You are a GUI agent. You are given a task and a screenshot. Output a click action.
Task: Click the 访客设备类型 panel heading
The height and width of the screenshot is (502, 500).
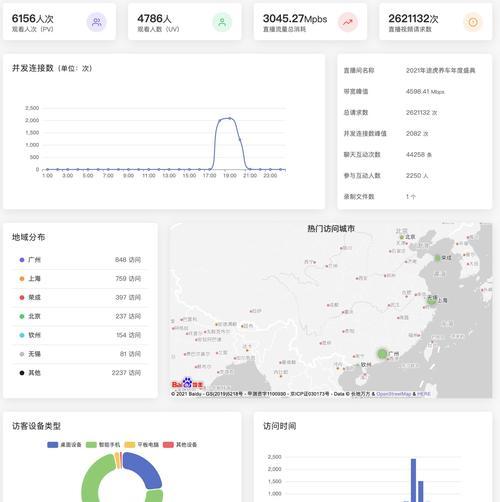(x=36, y=426)
